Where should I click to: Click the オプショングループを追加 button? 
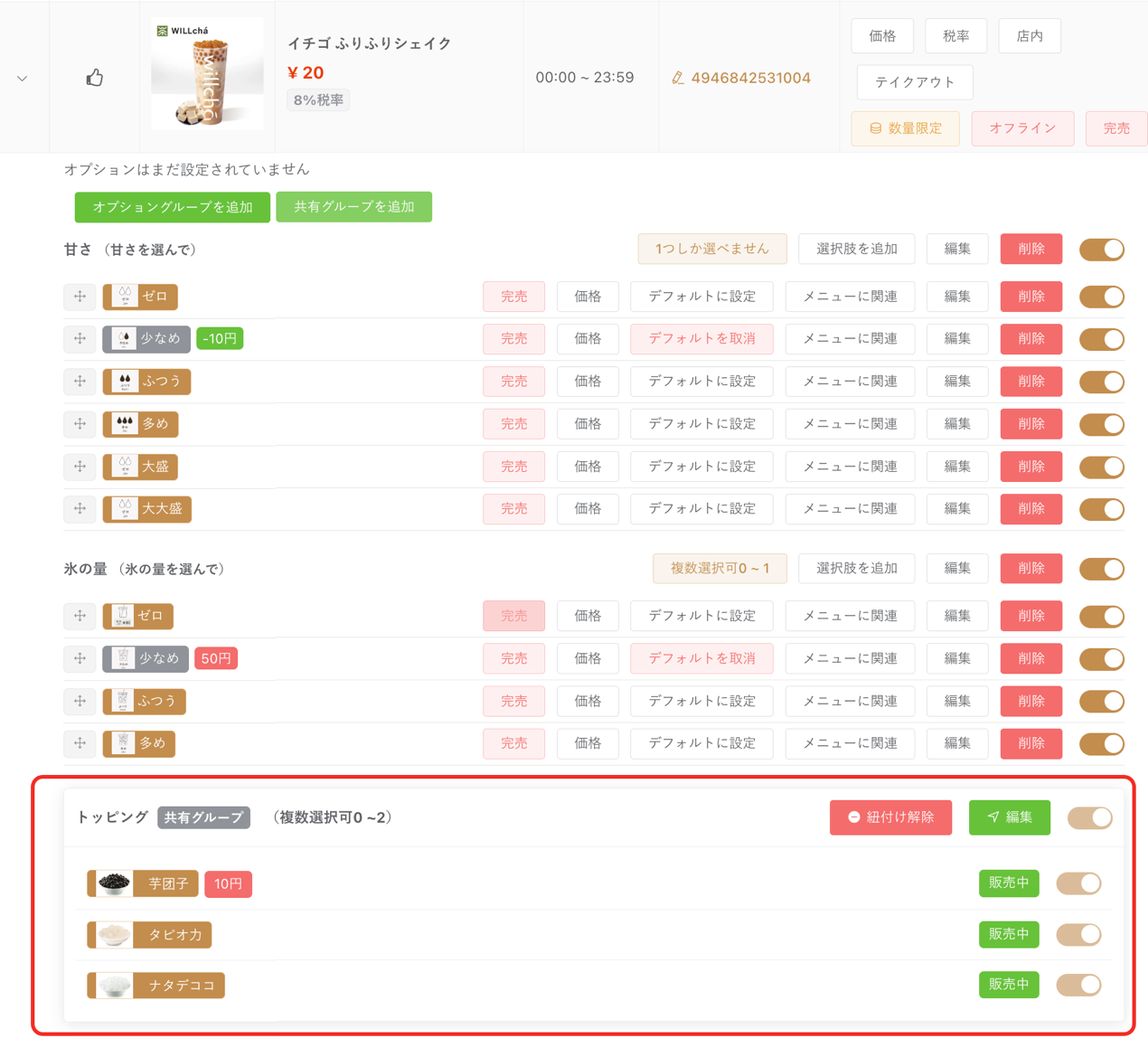point(173,207)
